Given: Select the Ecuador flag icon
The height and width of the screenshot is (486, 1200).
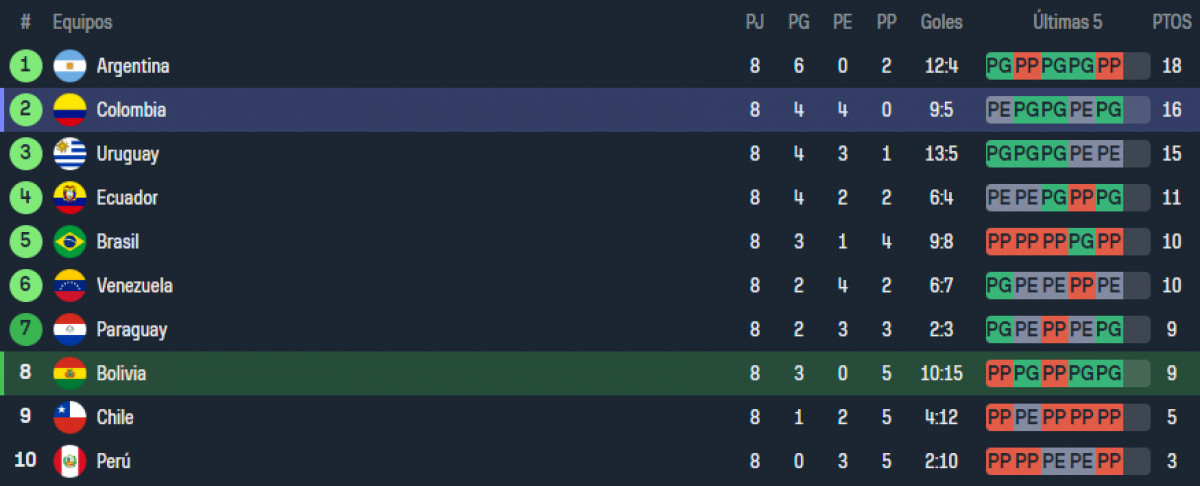Looking at the screenshot, I should 70,198.
